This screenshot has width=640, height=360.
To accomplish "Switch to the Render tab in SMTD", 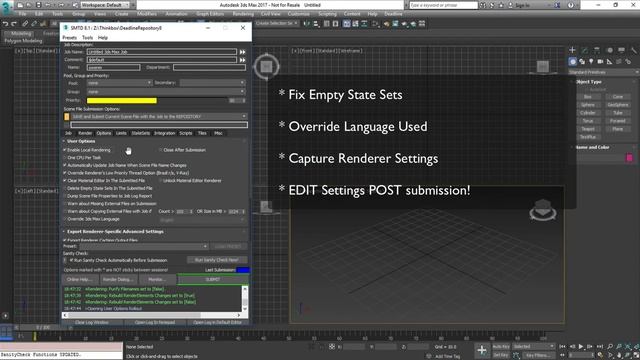I will 85,133.
